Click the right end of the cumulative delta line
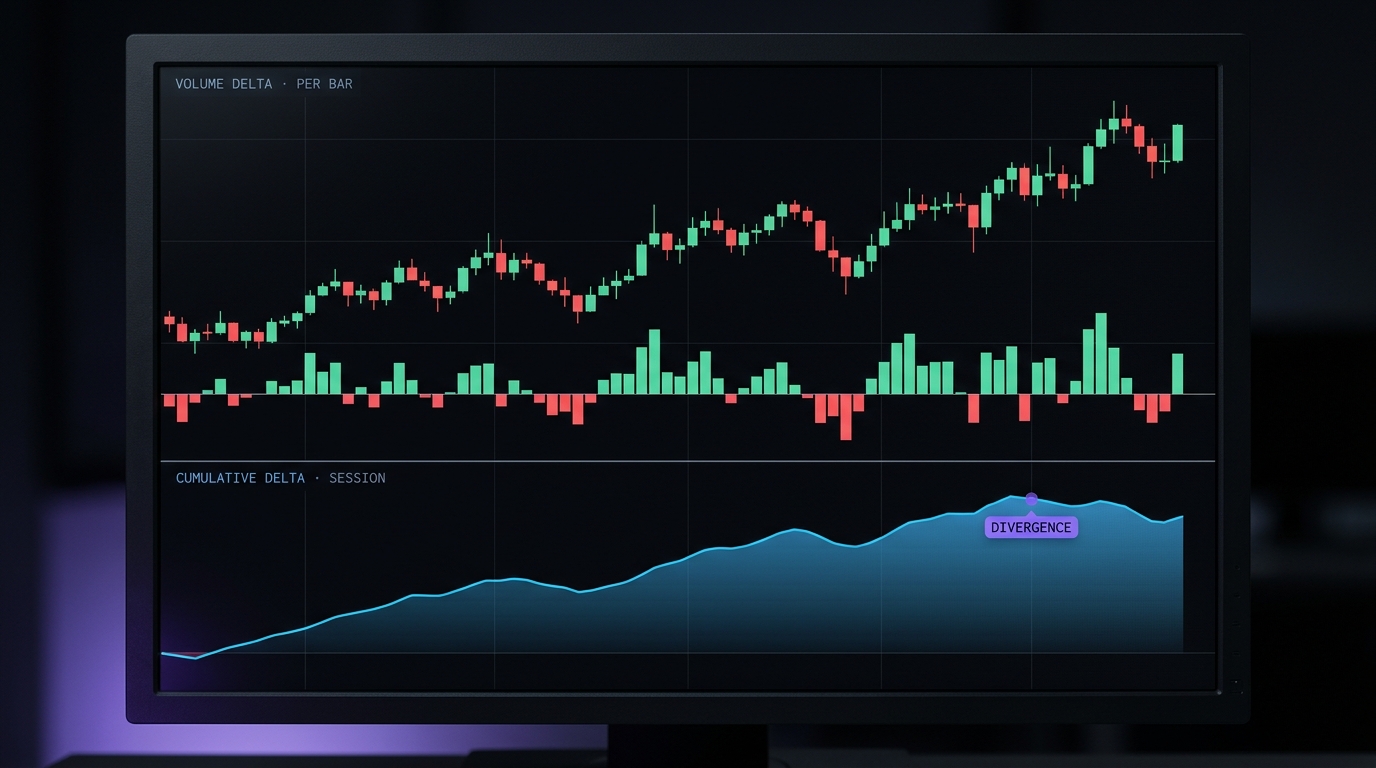The width and height of the screenshot is (1376, 768). coord(1182,517)
